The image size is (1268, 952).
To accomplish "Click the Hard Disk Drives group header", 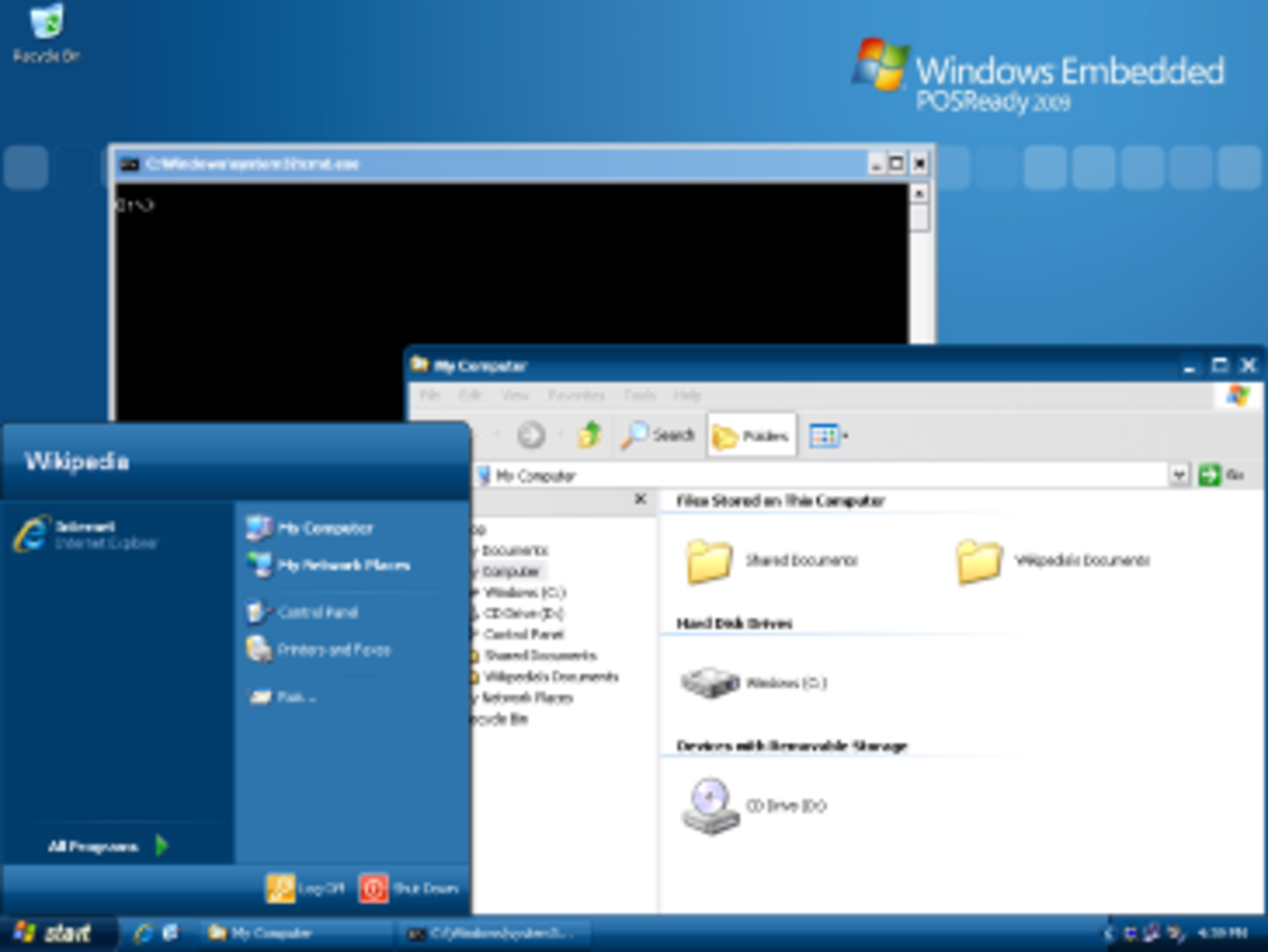I will coord(734,623).
